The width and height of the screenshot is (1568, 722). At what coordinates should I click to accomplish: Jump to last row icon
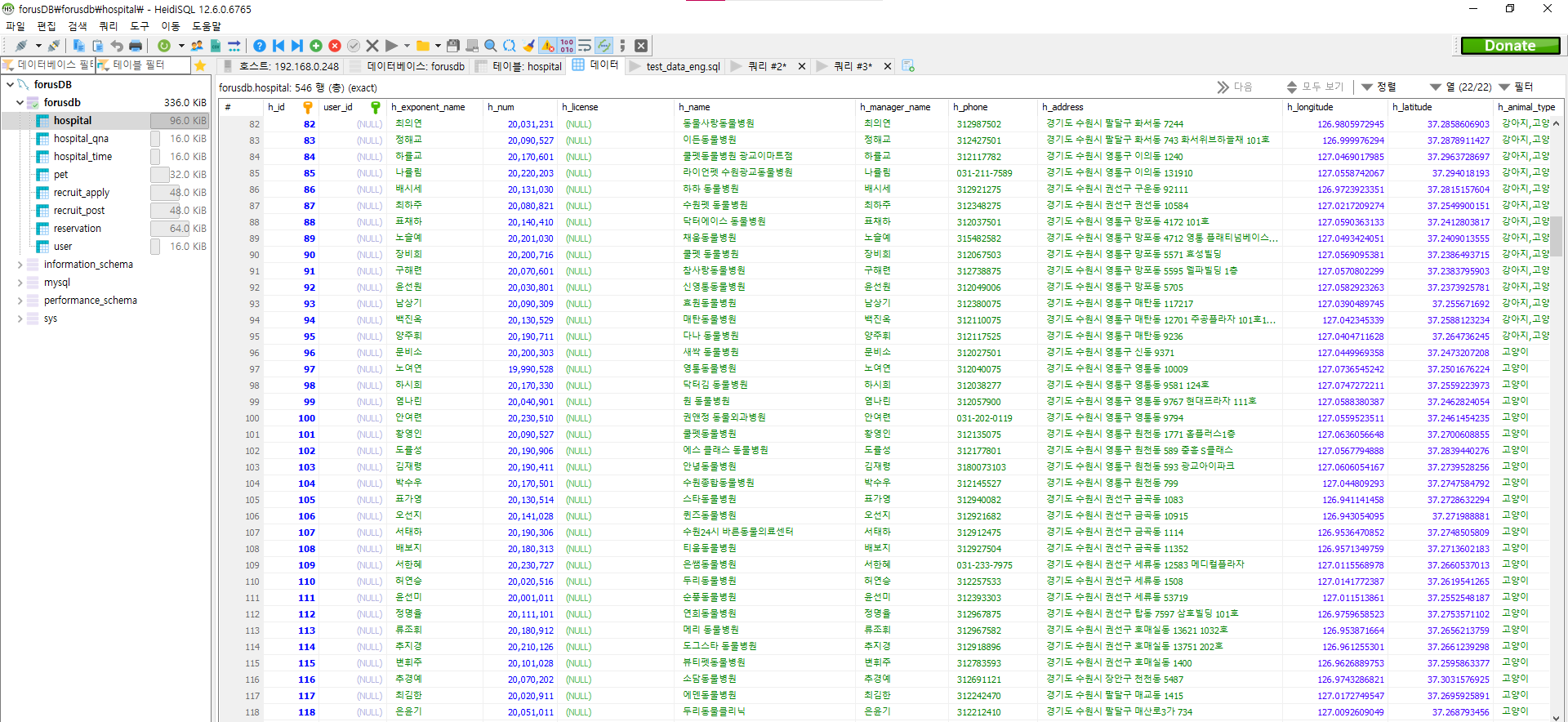[x=297, y=46]
